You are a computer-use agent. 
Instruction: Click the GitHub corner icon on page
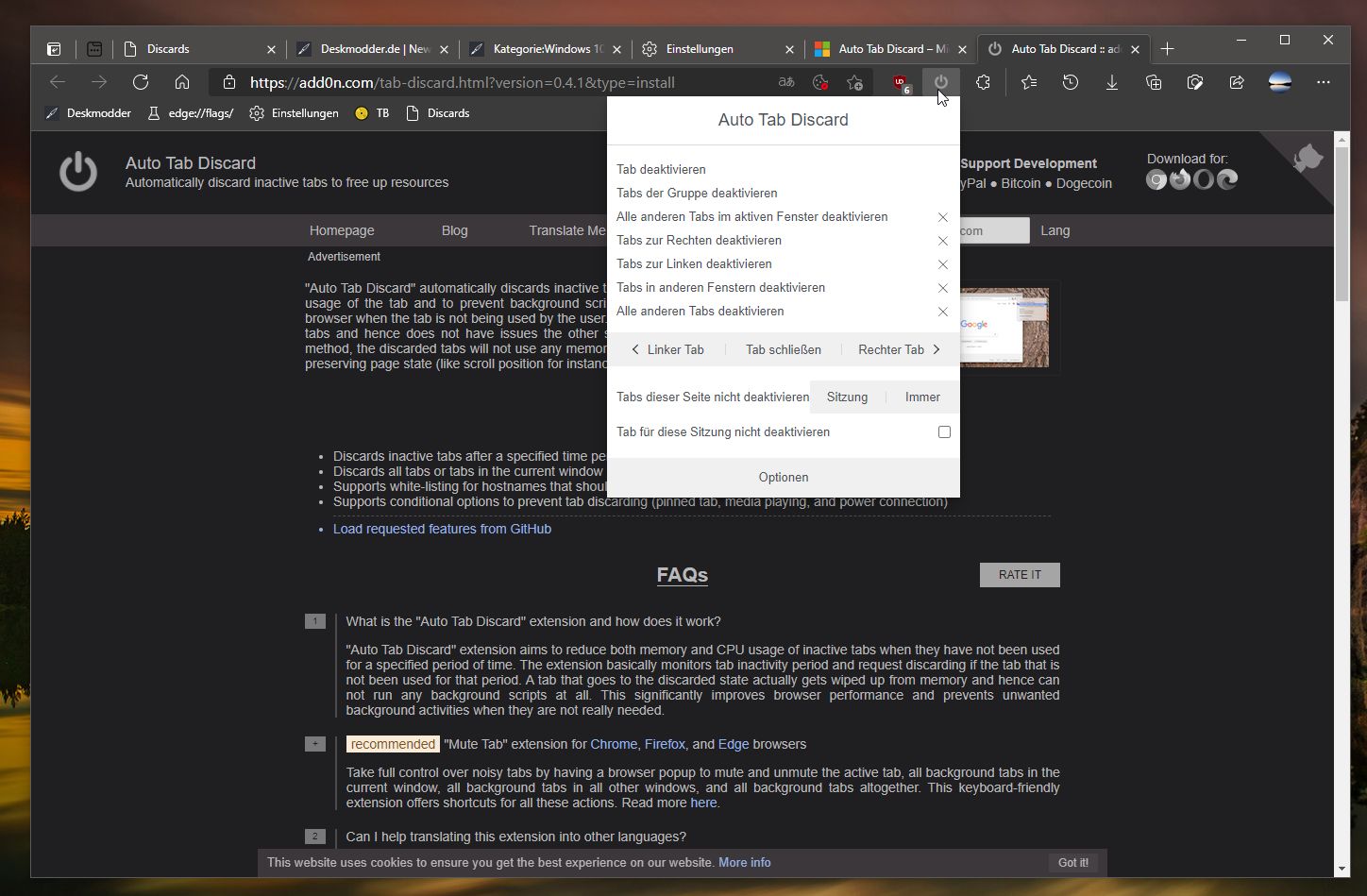click(x=1308, y=158)
